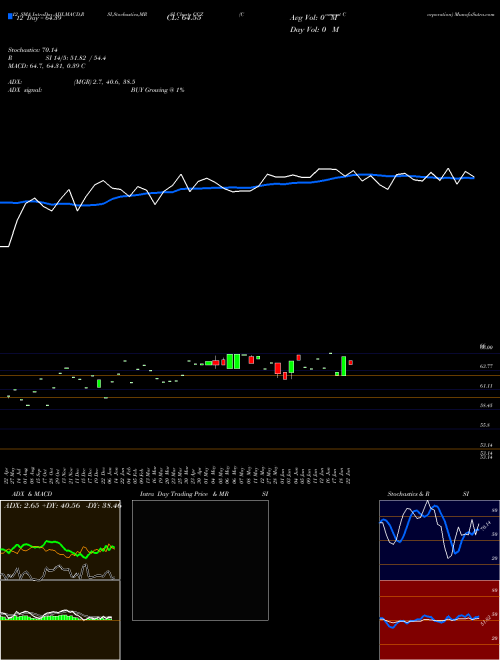The image size is (500, 660).
Task: Click the thick blue SMA line on main chart
Action: tap(237, 188)
